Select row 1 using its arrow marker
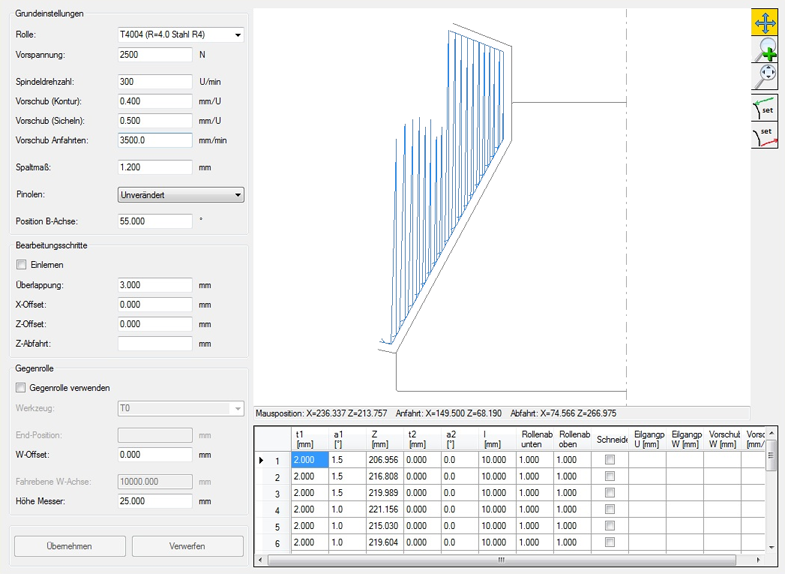The image size is (785, 574). 264,460
